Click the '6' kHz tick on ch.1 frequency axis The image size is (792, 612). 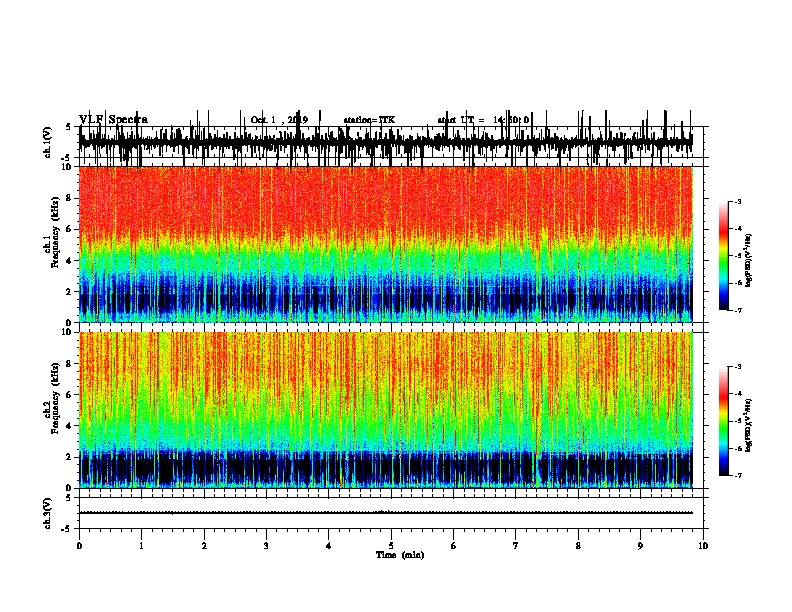(70, 229)
